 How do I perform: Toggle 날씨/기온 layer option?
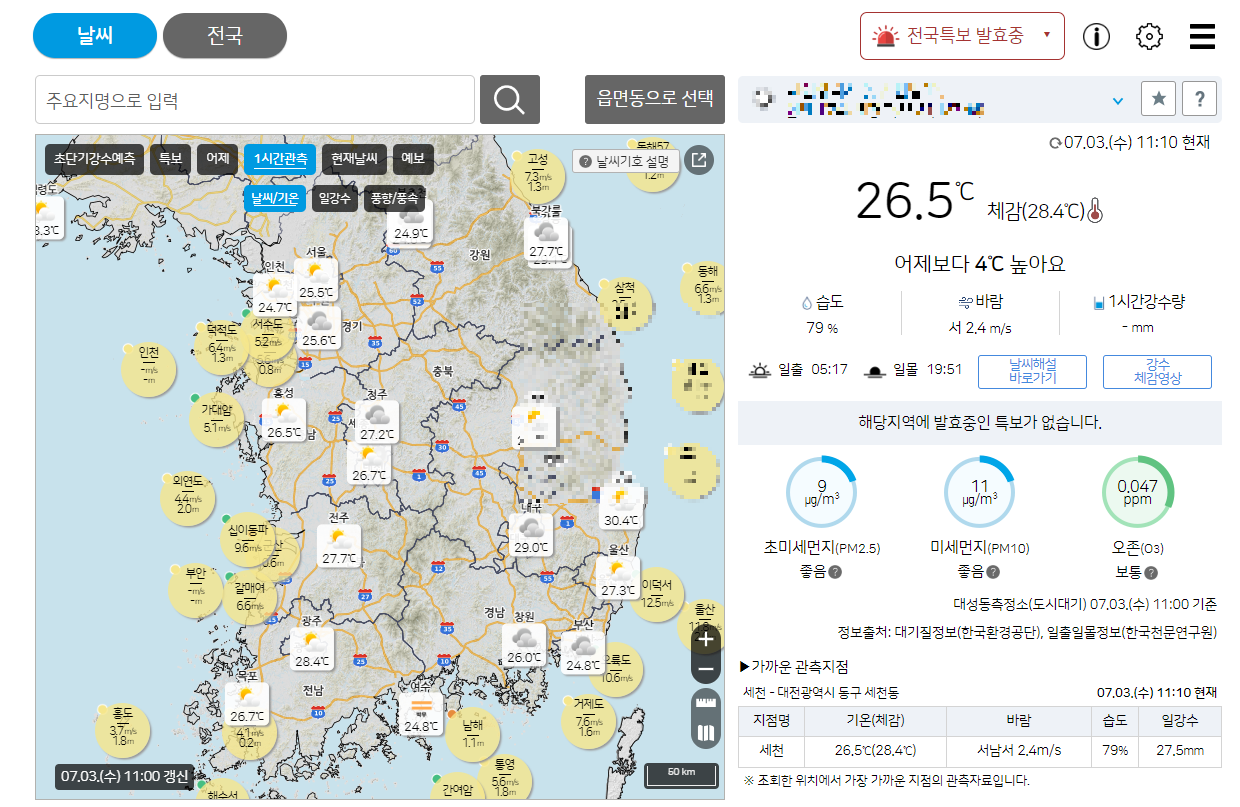[x=275, y=199]
